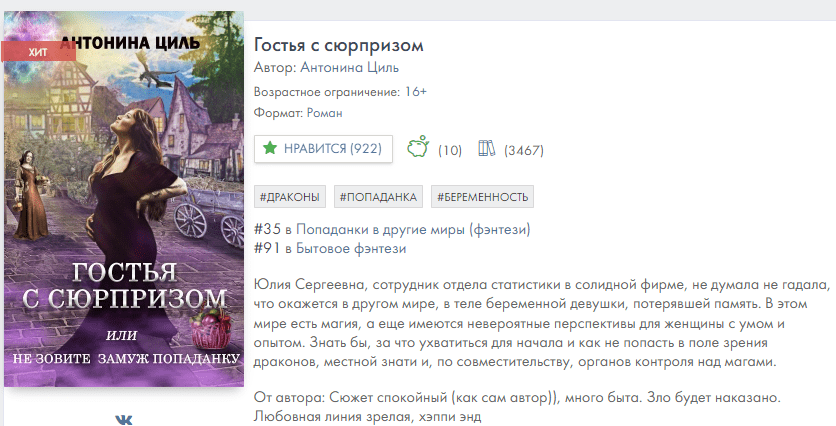The height and width of the screenshot is (426, 836).
Task: Share via the VK icon below the cover
Action: point(124,419)
